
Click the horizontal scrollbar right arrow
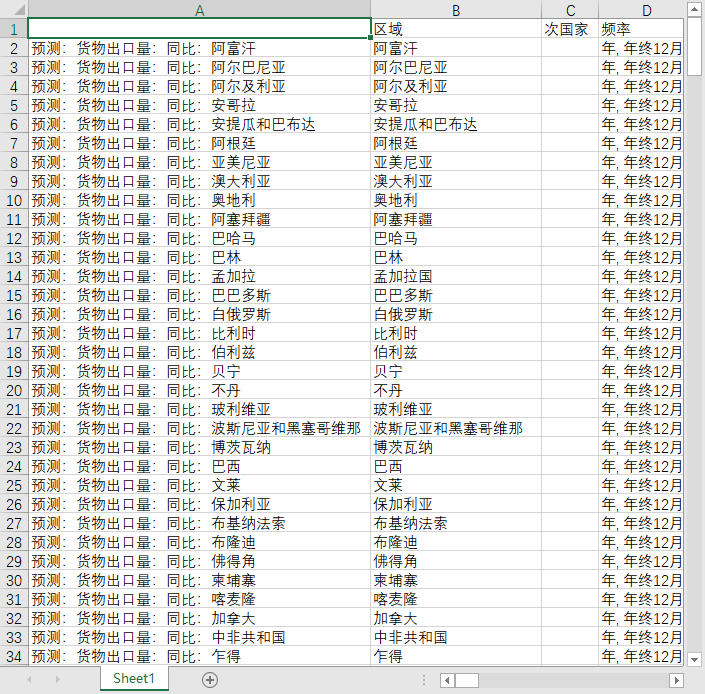coord(676,680)
